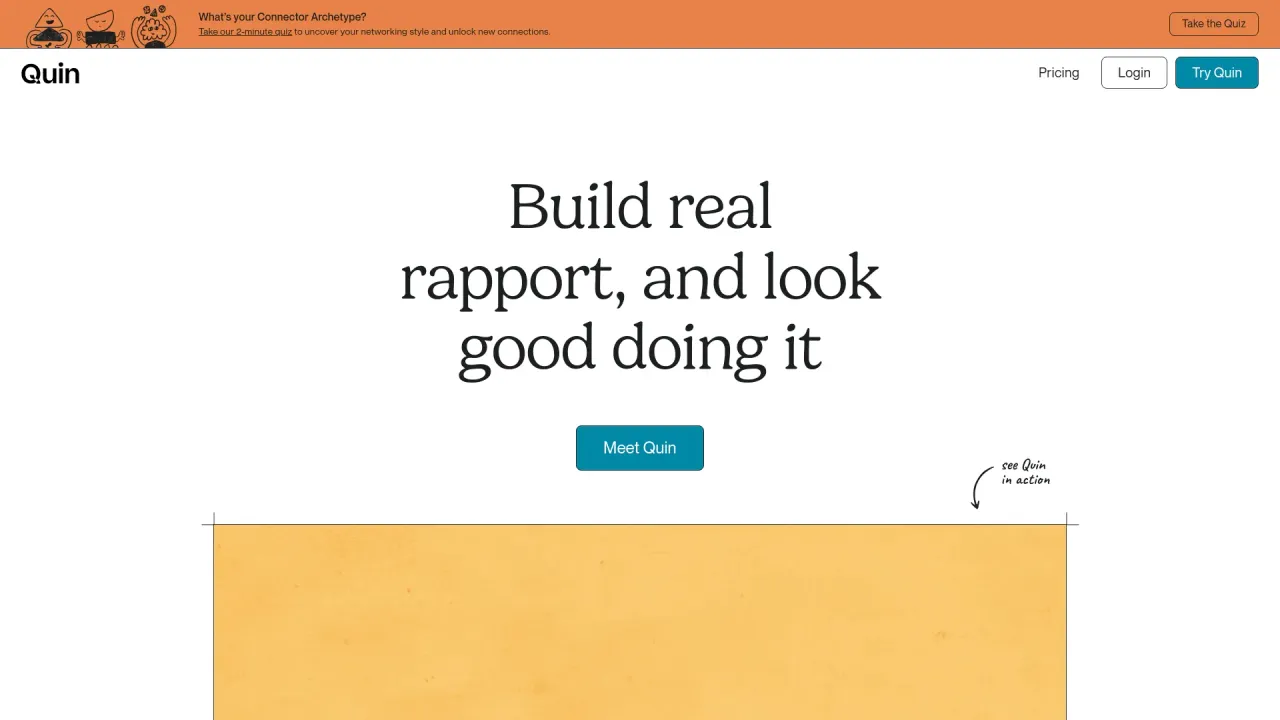Click the bowl-shaped character illustration in banner
The image size is (1280, 720).
point(101,28)
